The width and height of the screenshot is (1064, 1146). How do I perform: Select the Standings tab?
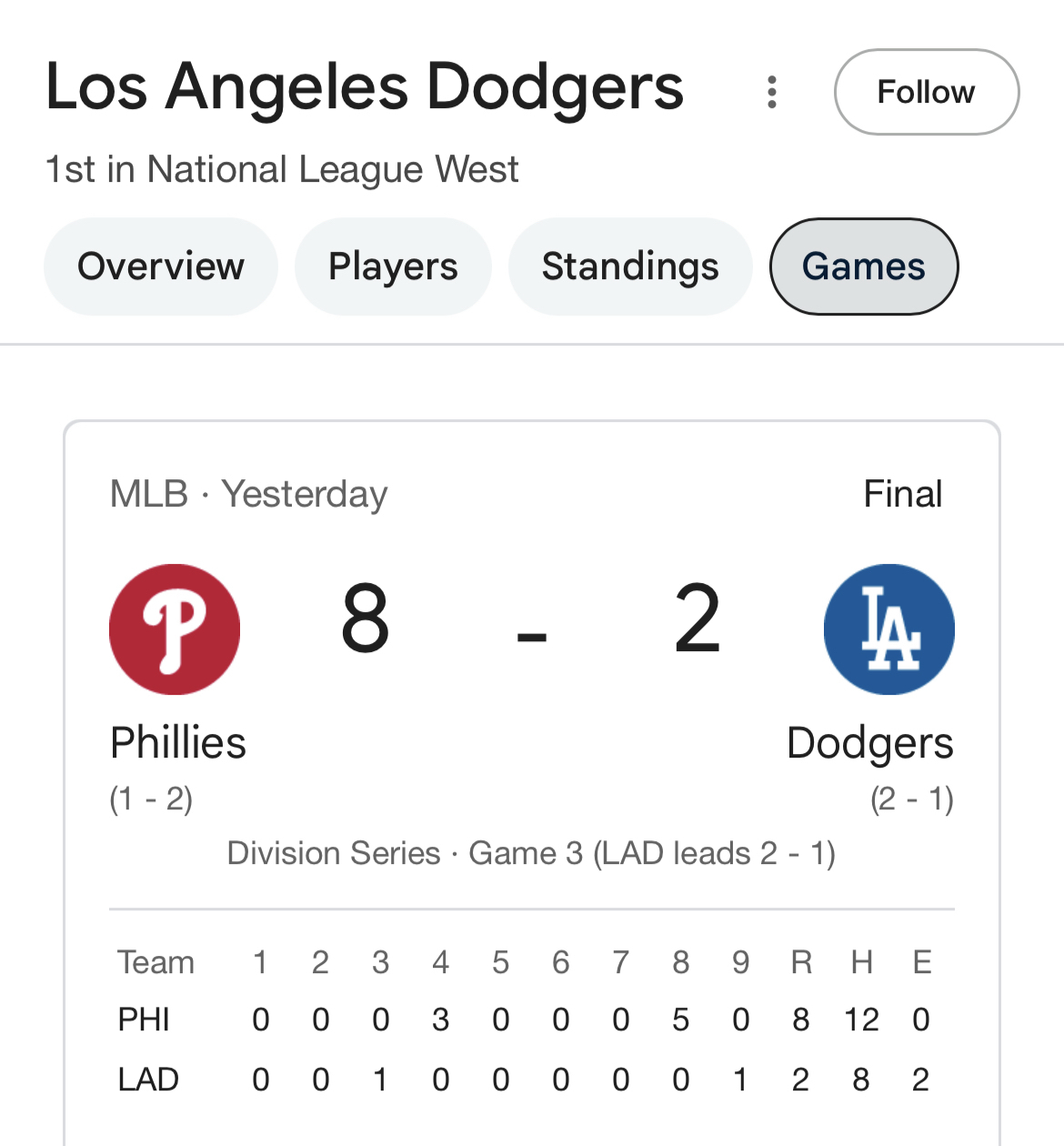pyautogui.click(x=630, y=266)
